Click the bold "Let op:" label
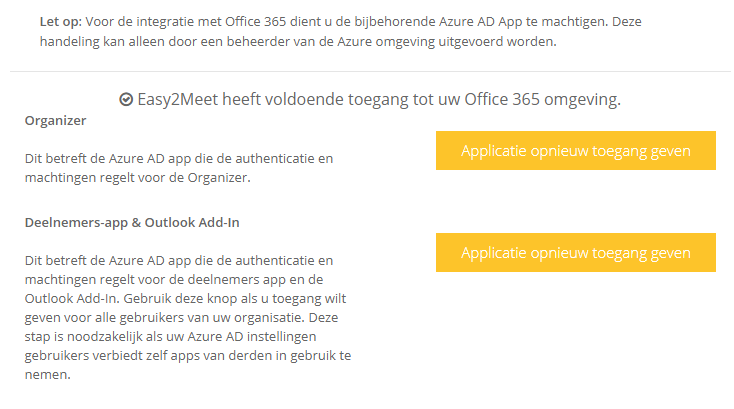The height and width of the screenshot is (409, 734). pos(61,22)
